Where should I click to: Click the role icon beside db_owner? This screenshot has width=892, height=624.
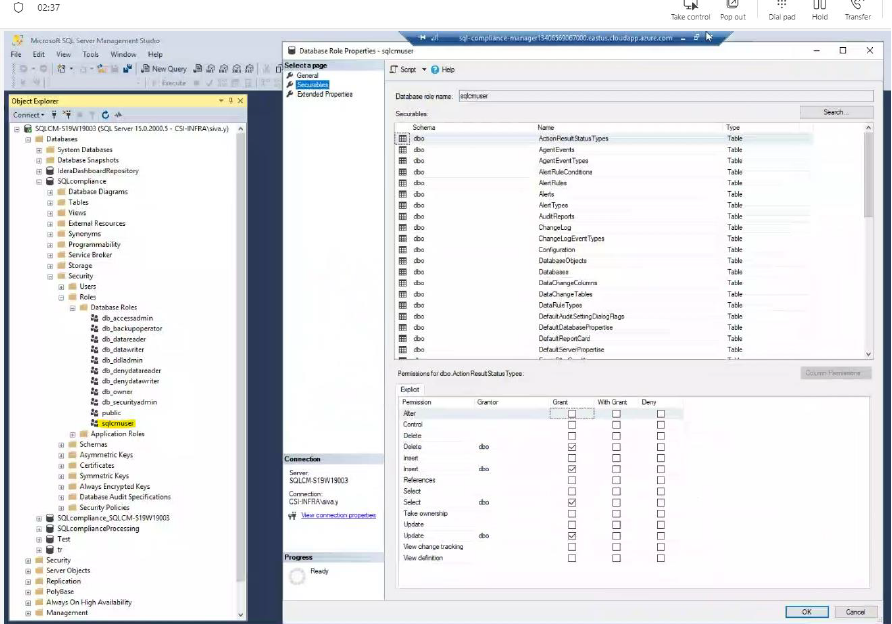tap(94, 391)
